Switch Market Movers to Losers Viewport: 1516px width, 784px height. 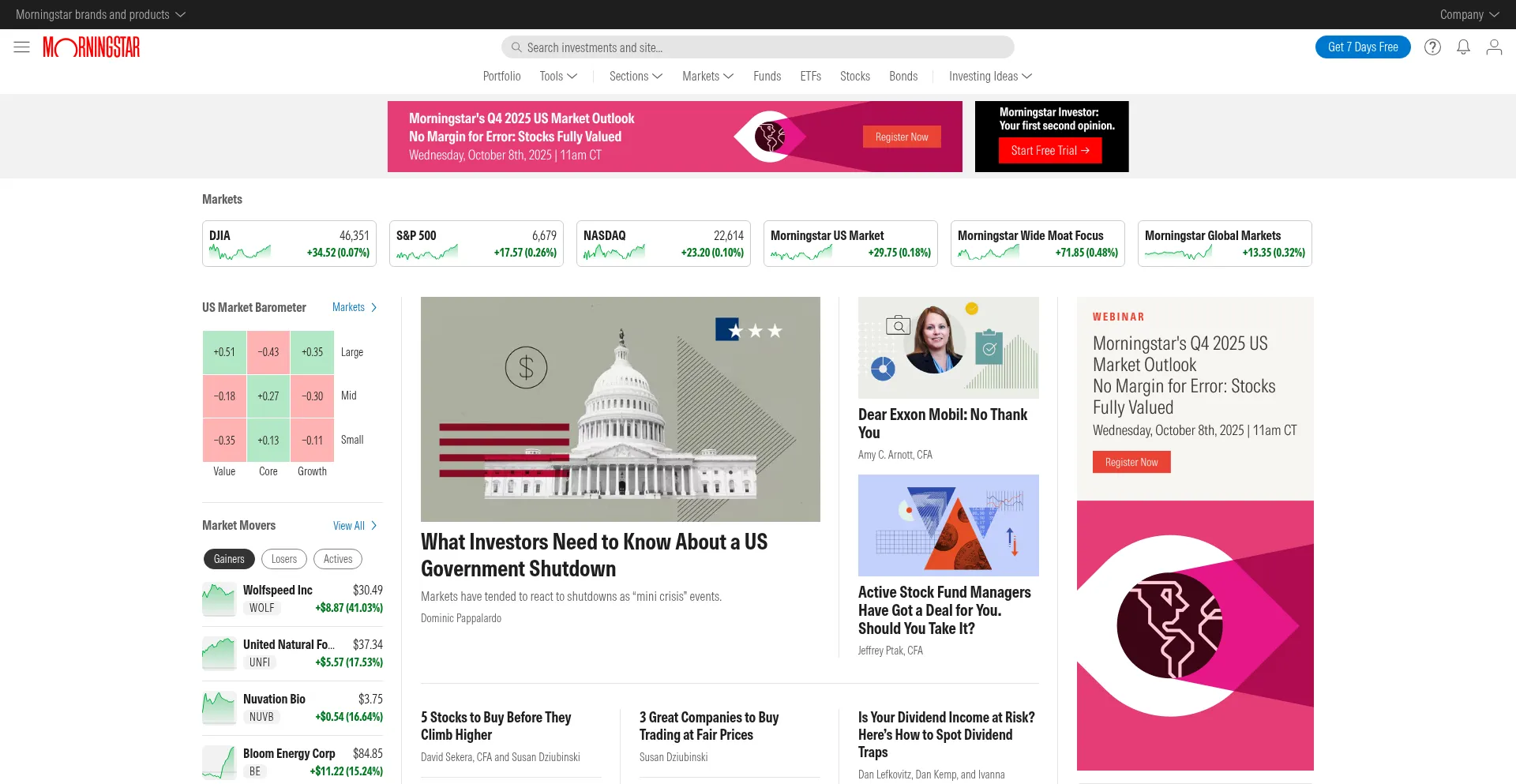click(x=284, y=559)
